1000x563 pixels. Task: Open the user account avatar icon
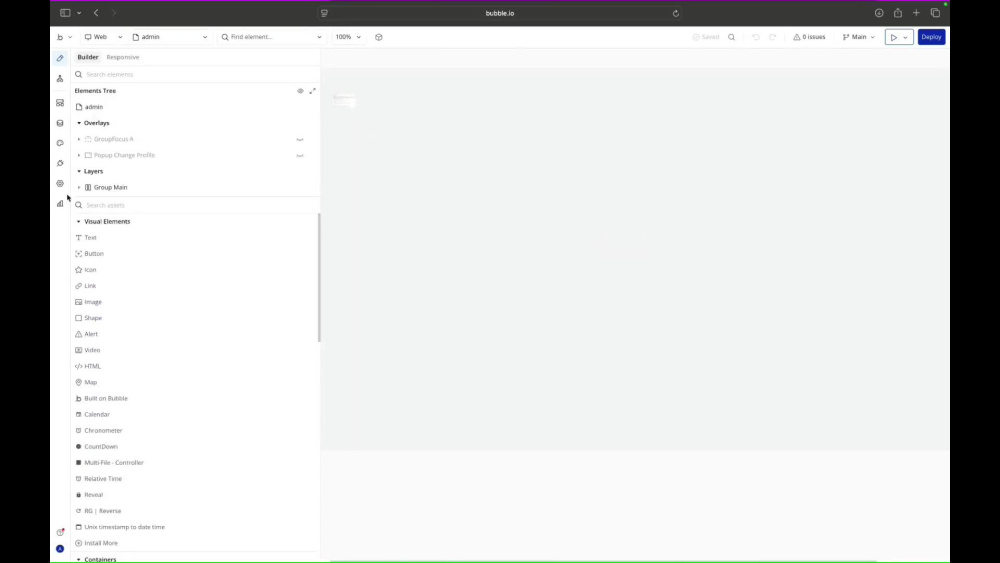(x=60, y=549)
